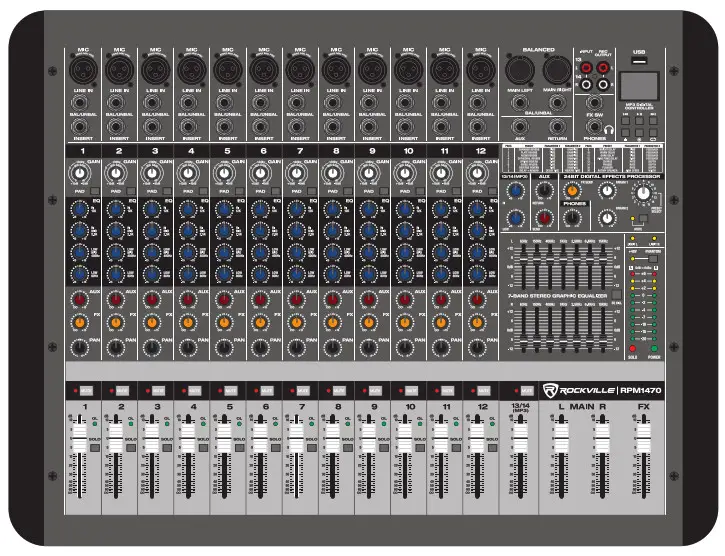This screenshot has width=725, height=556.
Task: Mute channel 5
Action: click(230, 391)
